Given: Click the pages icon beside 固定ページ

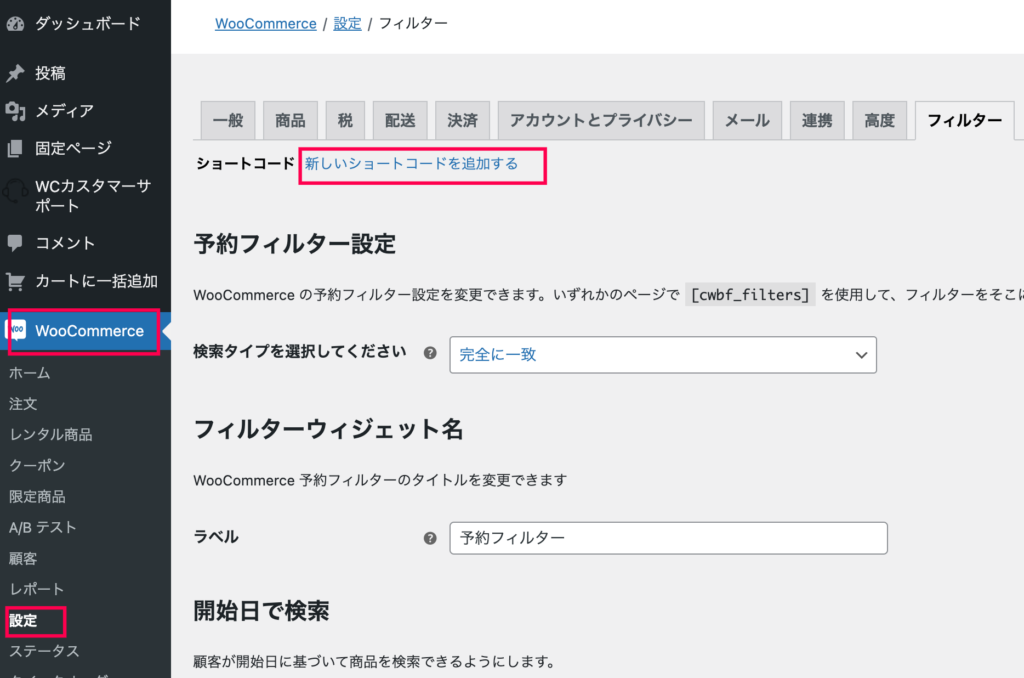Looking at the screenshot, I should pyautogui.click(x=15, y=149).
